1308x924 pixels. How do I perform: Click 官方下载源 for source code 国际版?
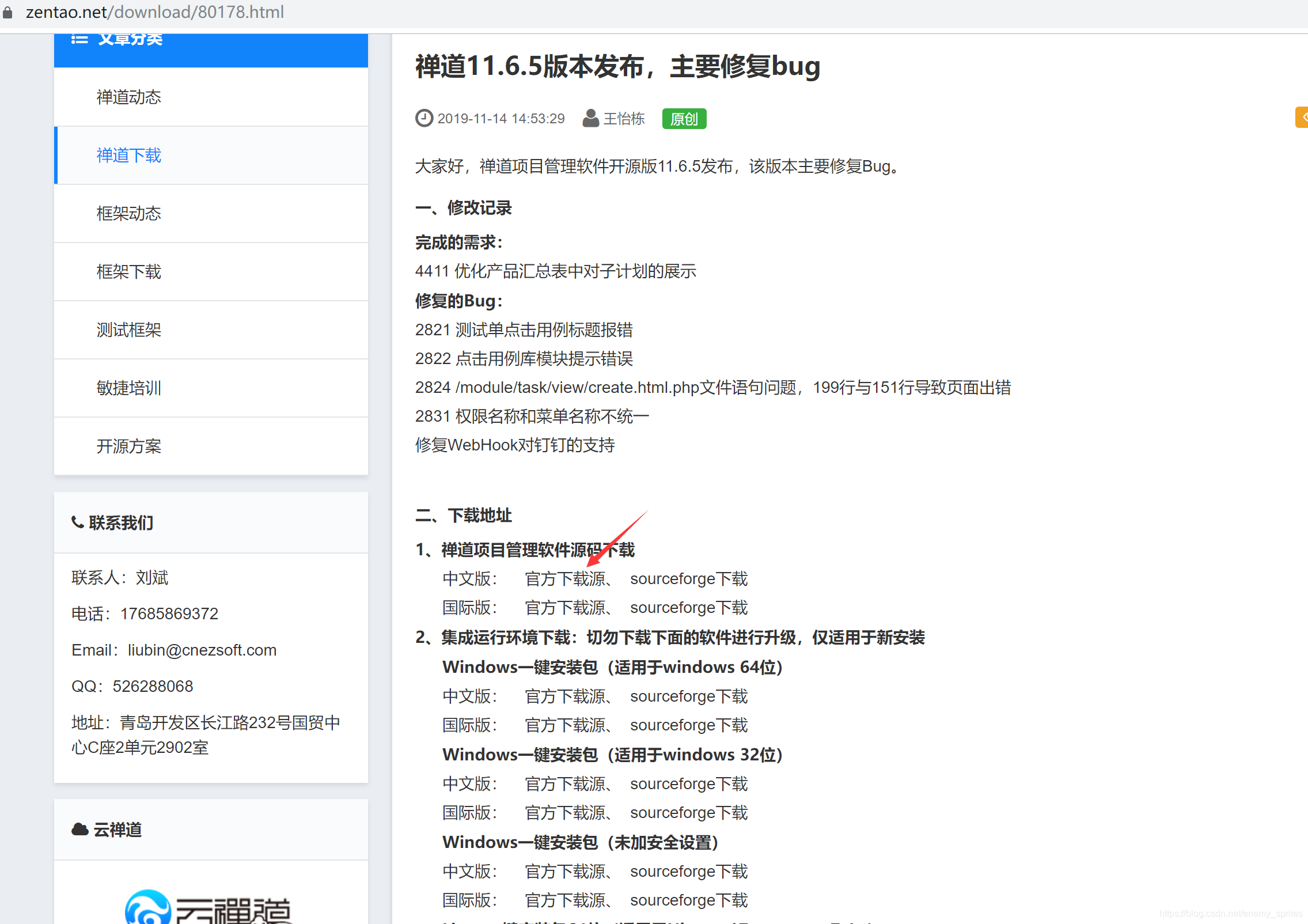point(565,608)
